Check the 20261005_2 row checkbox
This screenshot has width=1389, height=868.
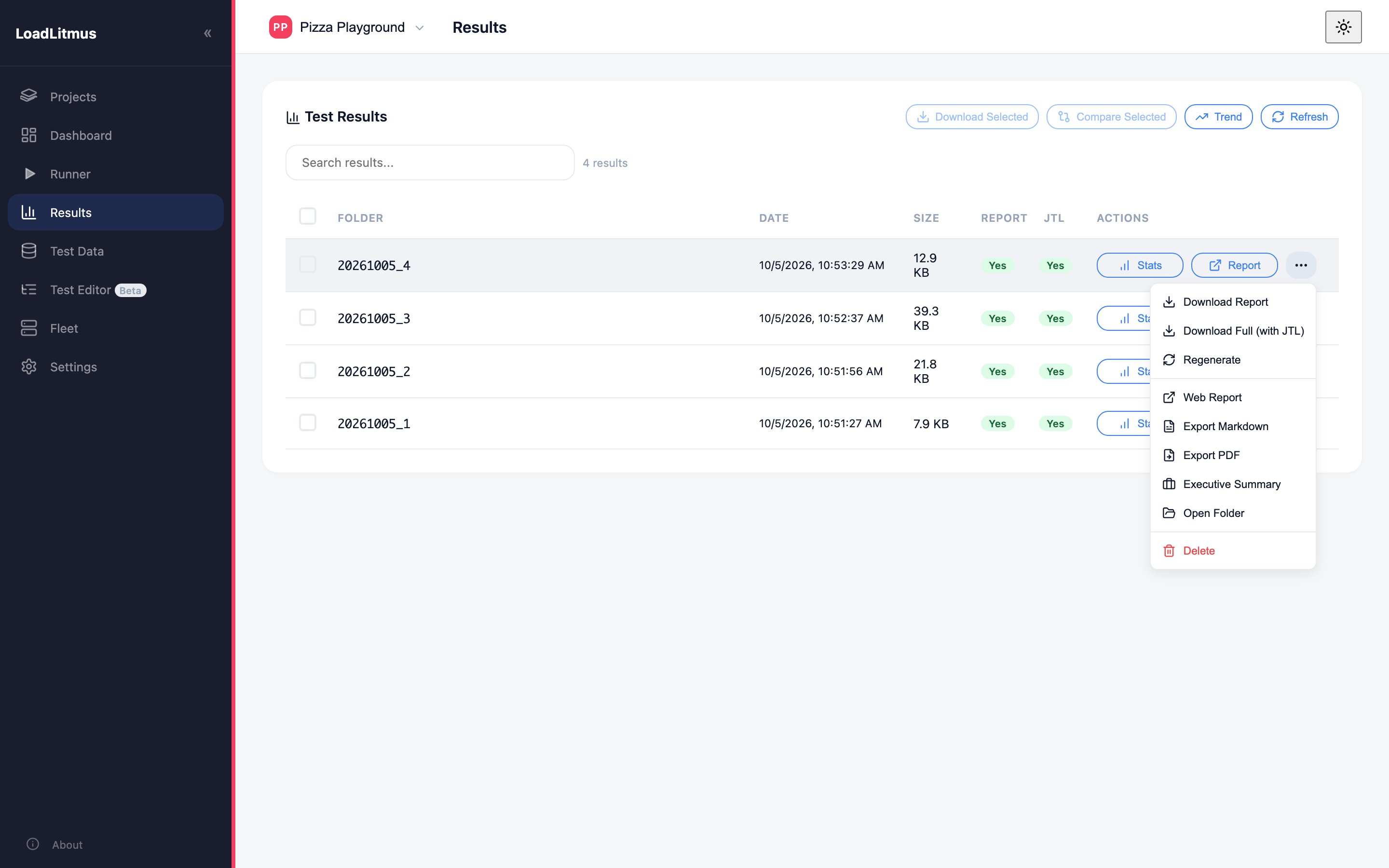tap(308, 370)
